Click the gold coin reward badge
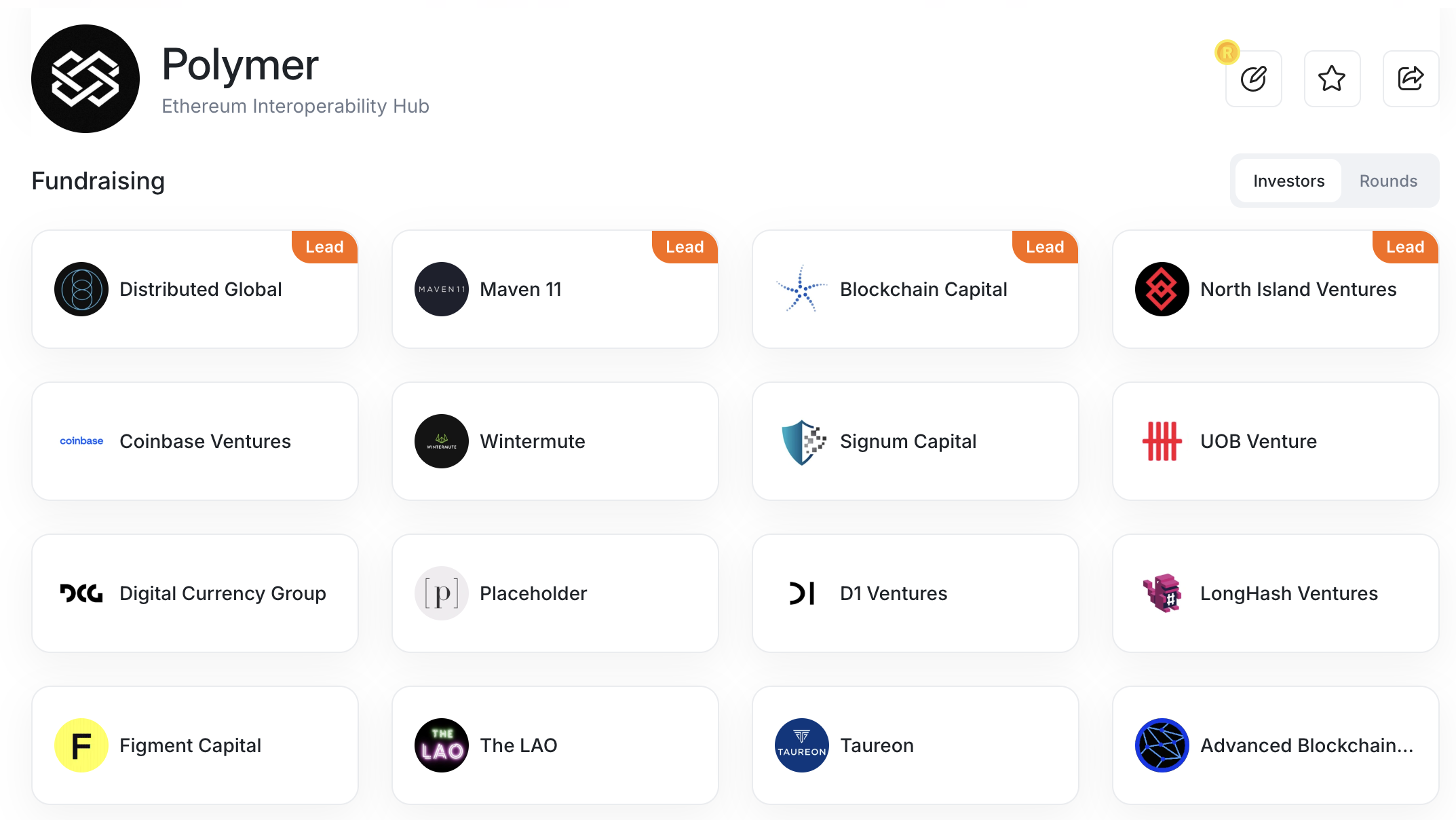Screen dimensions: 1456x820 [x=1227, y=52]
